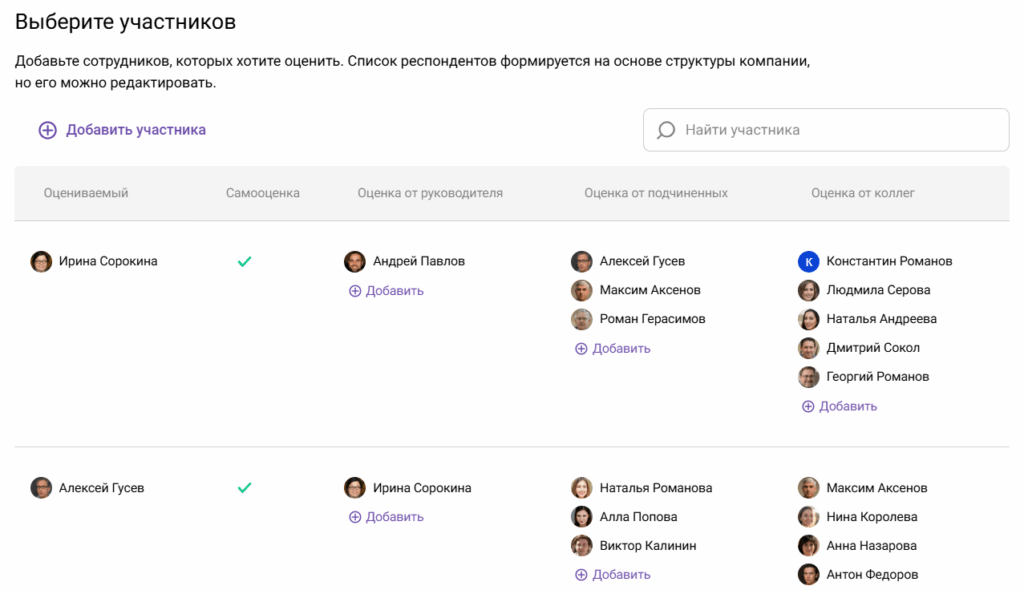Click the green self-assessment checkmark for Алексей Гусев
The image size is (1024, 590).
[243, 487]
